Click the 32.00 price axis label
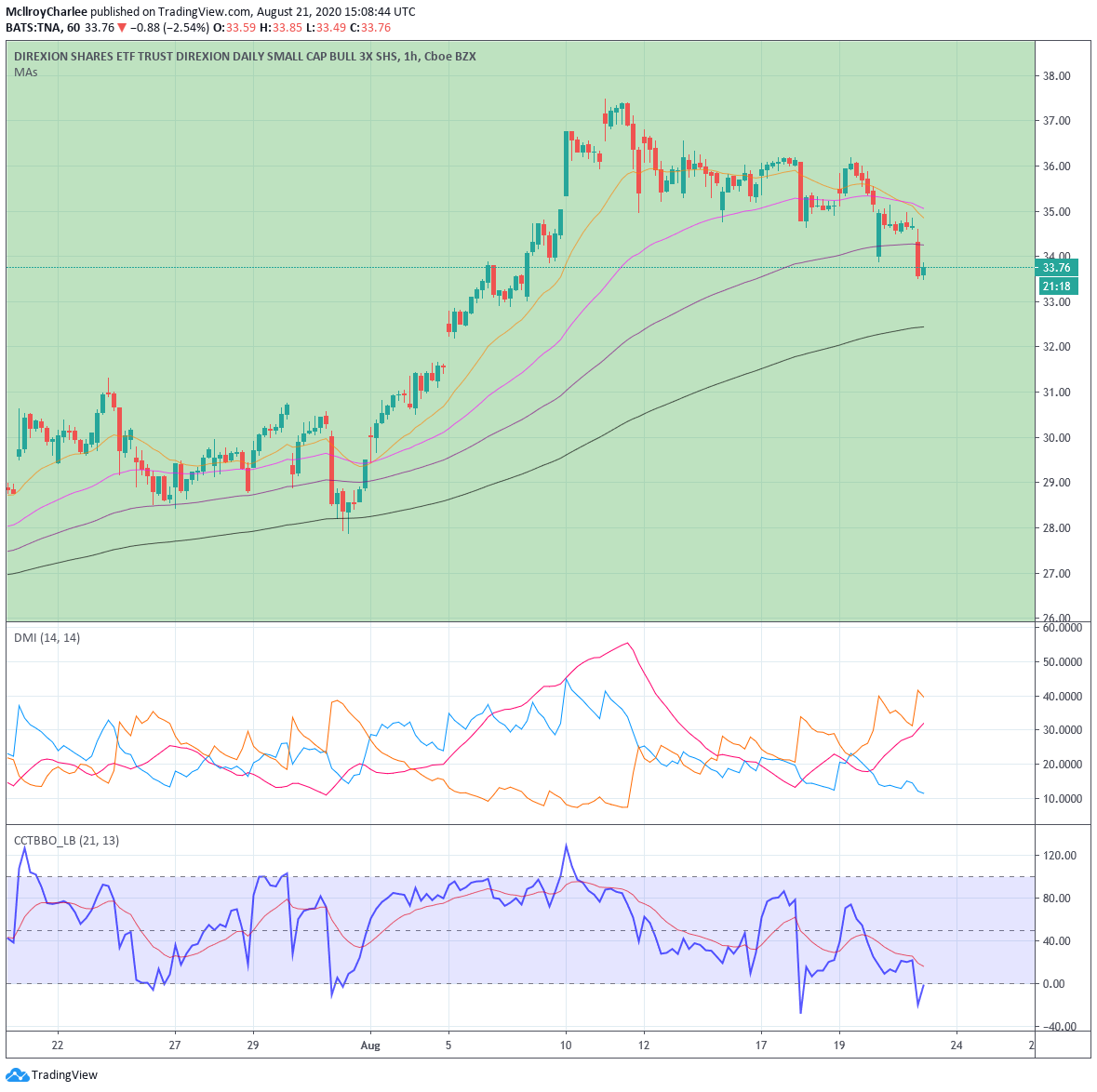This screenshot has width=1097, height=1092. pos(1056,347)
